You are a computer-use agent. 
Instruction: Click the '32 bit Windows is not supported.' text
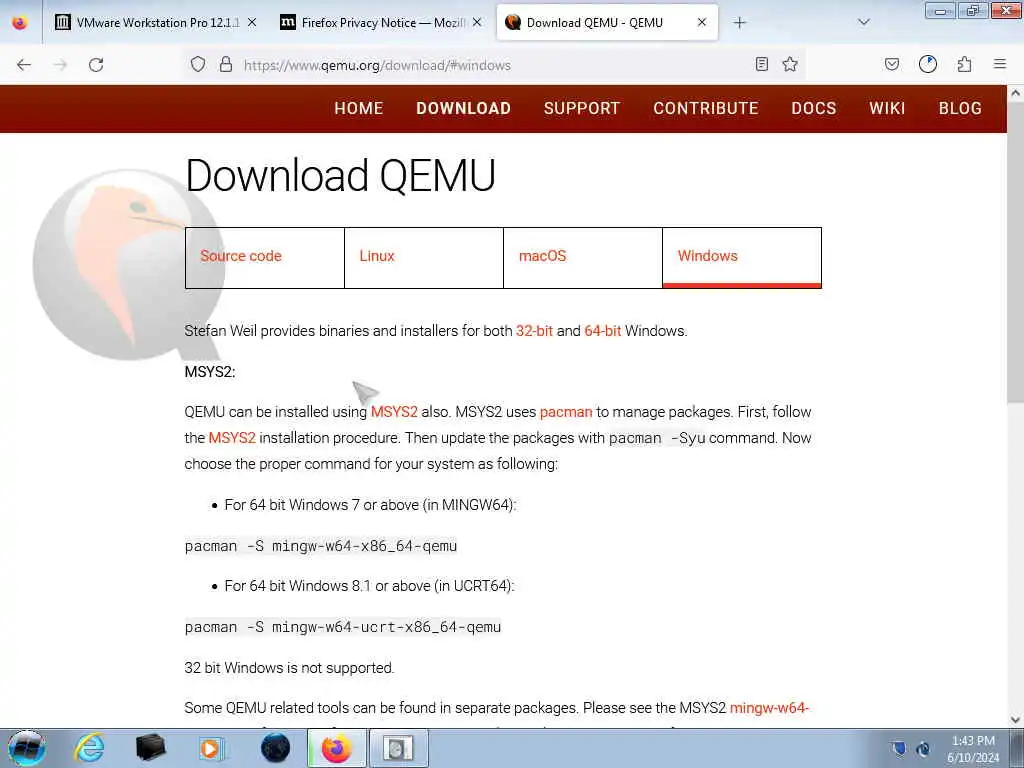289,668
